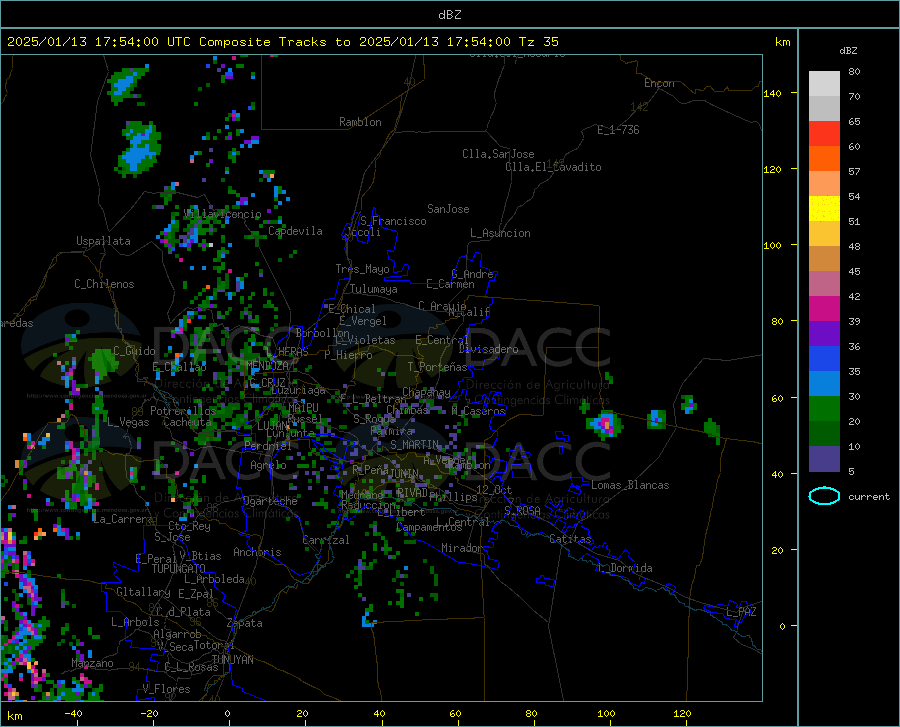
Task: Click the 'Potrerillos' label
Action: (x=183, y=411)
